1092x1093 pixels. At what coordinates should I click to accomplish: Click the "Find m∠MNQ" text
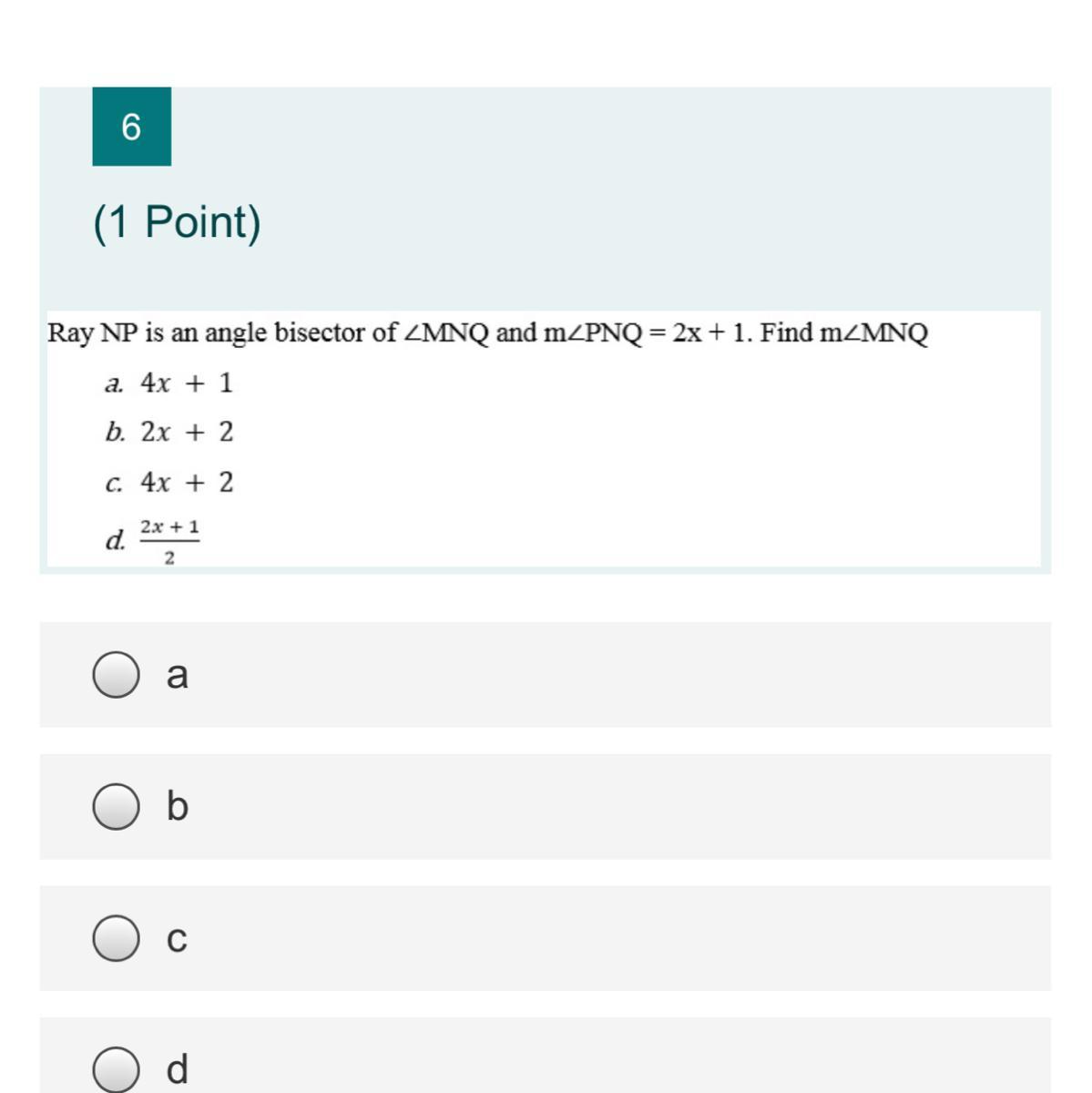843,333
